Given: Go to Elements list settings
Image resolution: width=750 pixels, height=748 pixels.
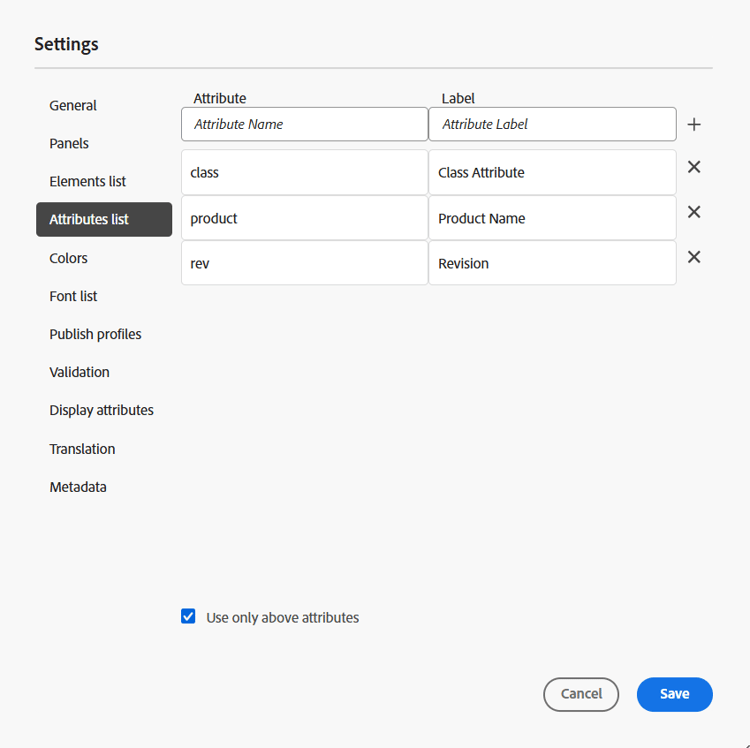Looking at the screenshot, I should 88,182.
